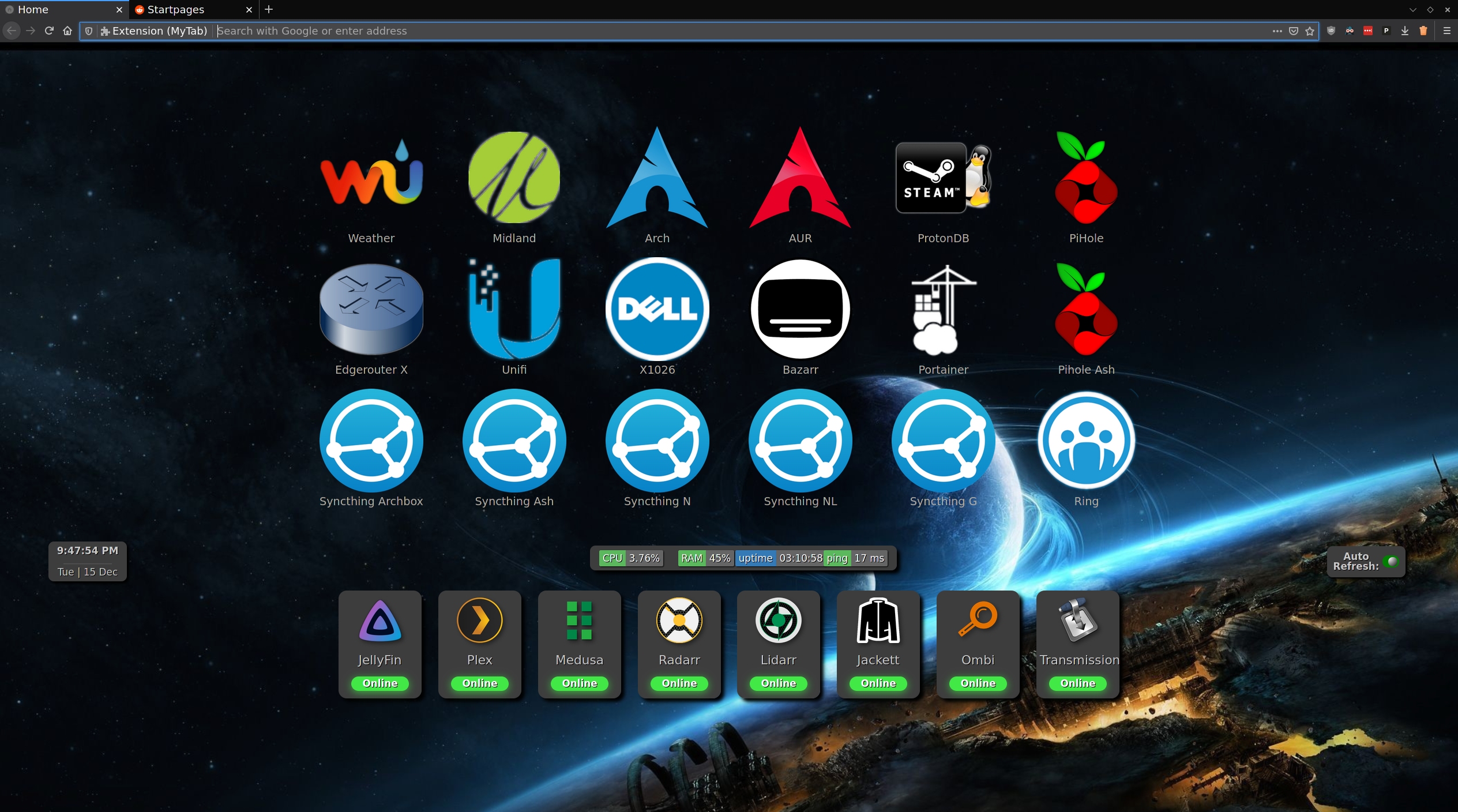Open the Firefox hamburger menu
This screenshot has width=1458, height=812.
(x=1446, y=31)
